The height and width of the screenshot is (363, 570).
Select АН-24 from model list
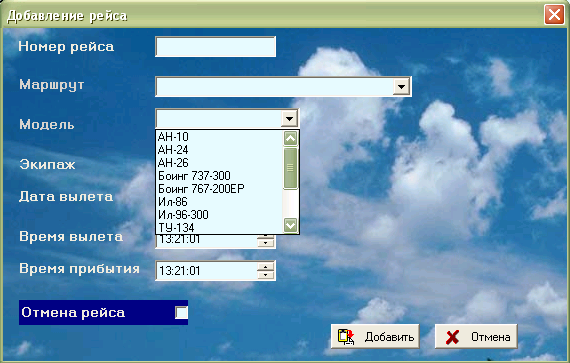(220, 150)
